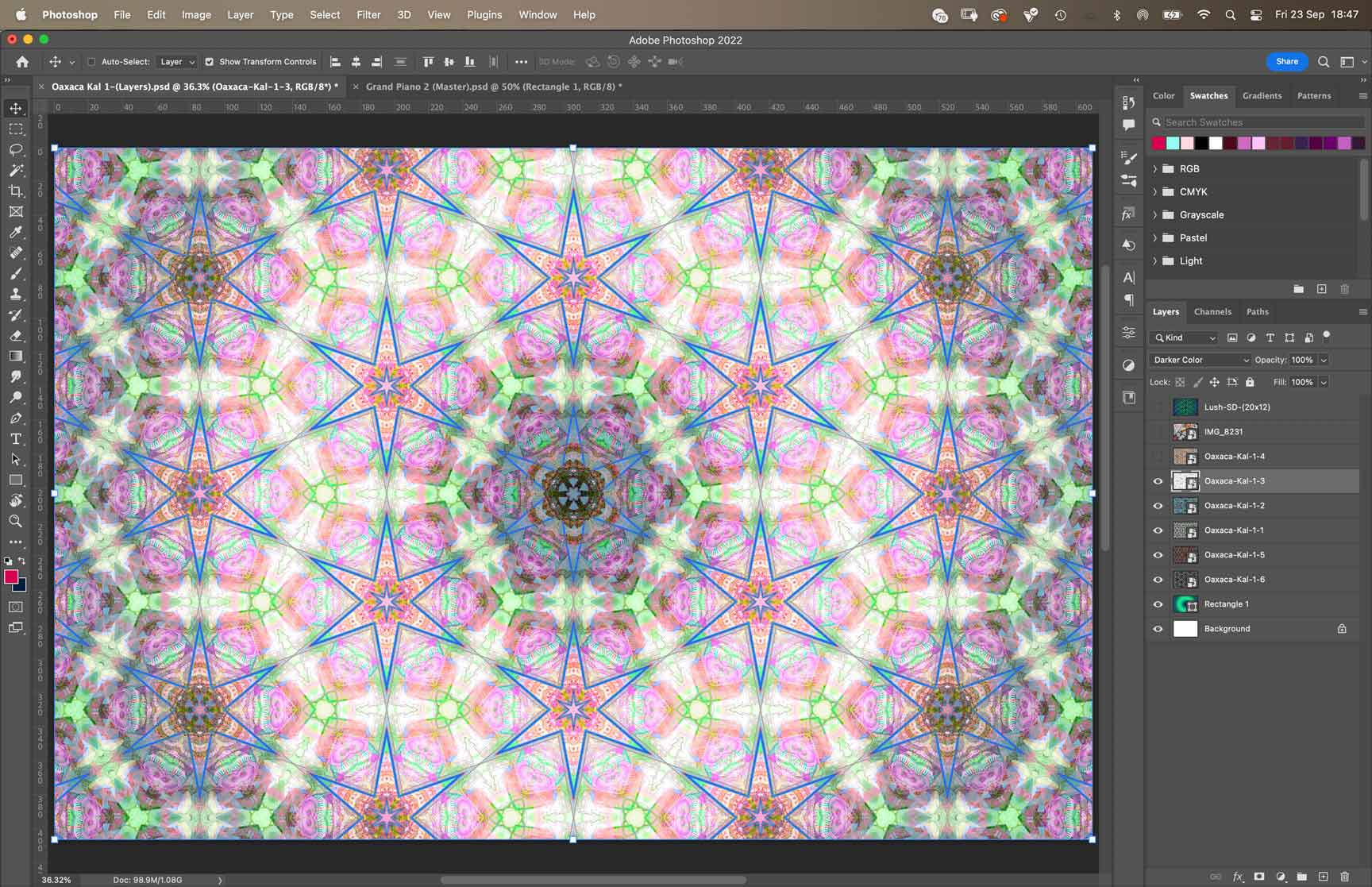Image resolution: width=1372 pixels, height=887 pixels.
Task: Select the Clone Stamp tool
Action: [x=16, y=294]
